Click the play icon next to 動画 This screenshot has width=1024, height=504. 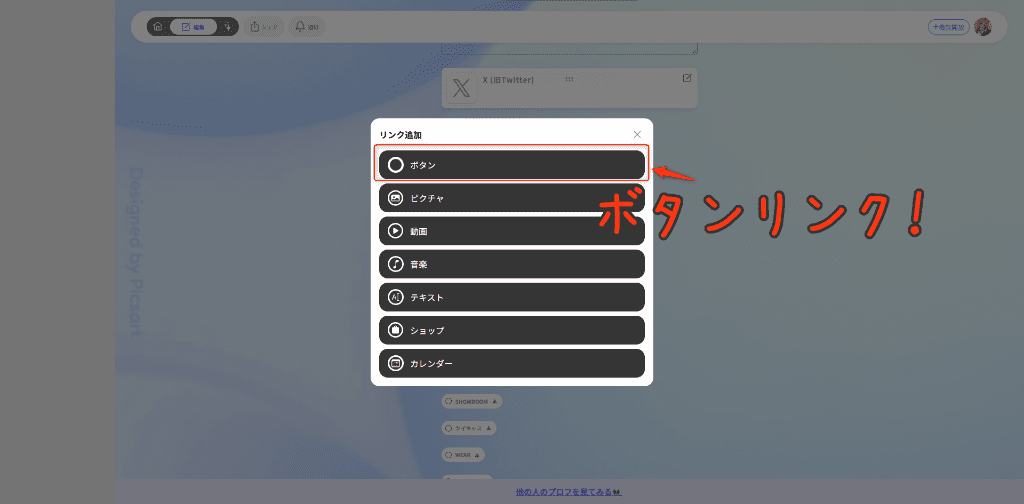(396, 231)
